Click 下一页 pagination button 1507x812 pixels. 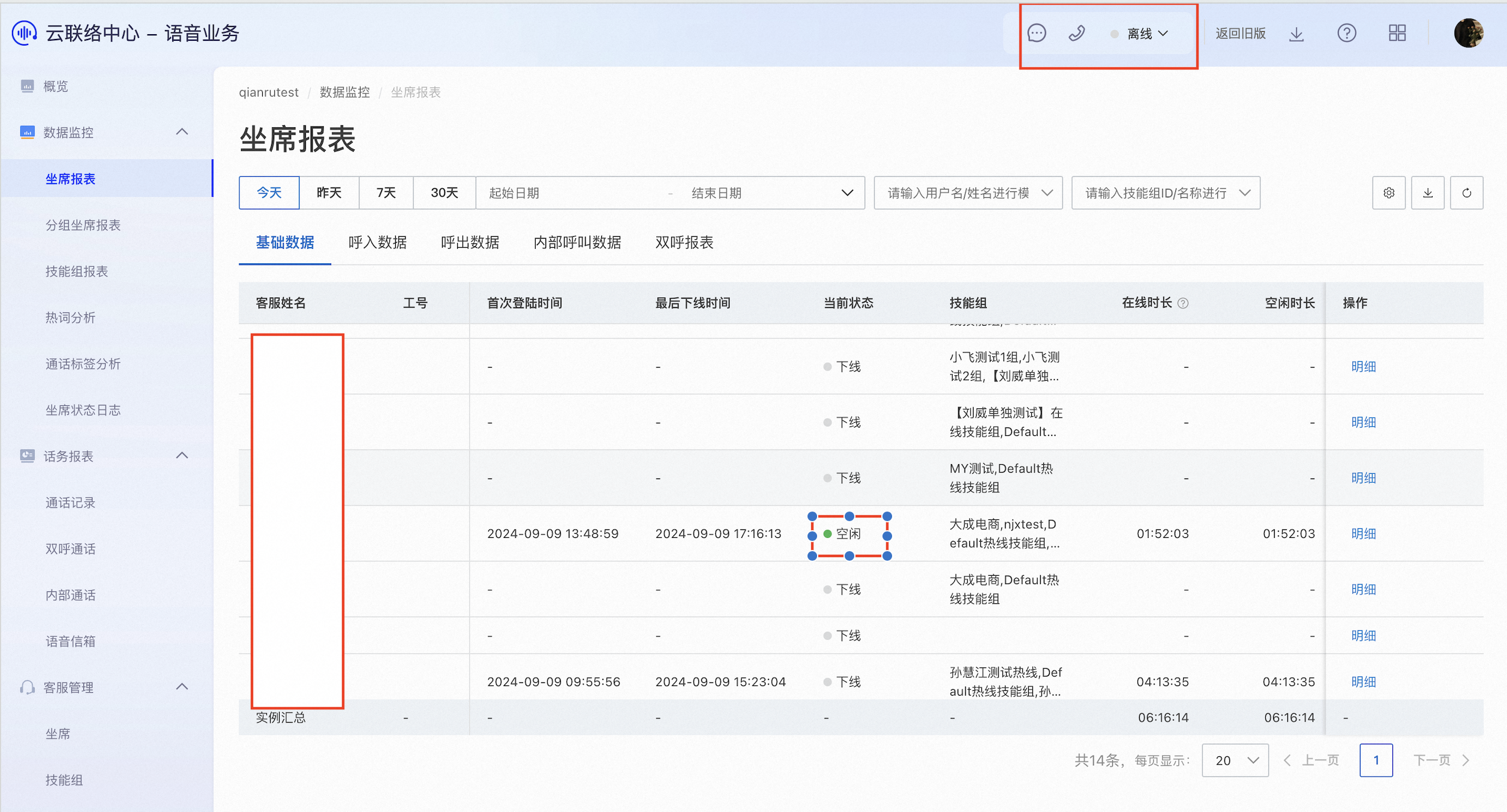[x=1441, y=760]
